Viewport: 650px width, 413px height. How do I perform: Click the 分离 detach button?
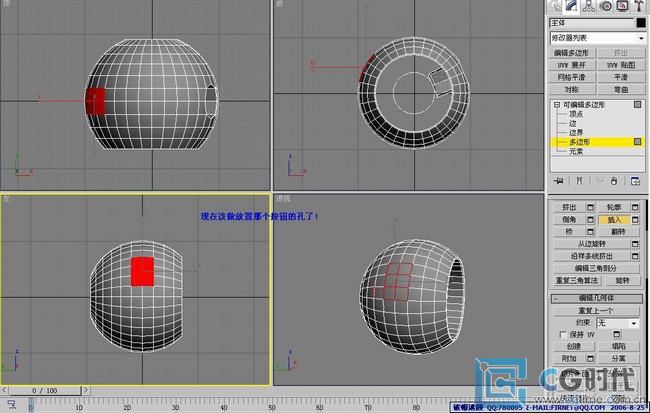618,358
